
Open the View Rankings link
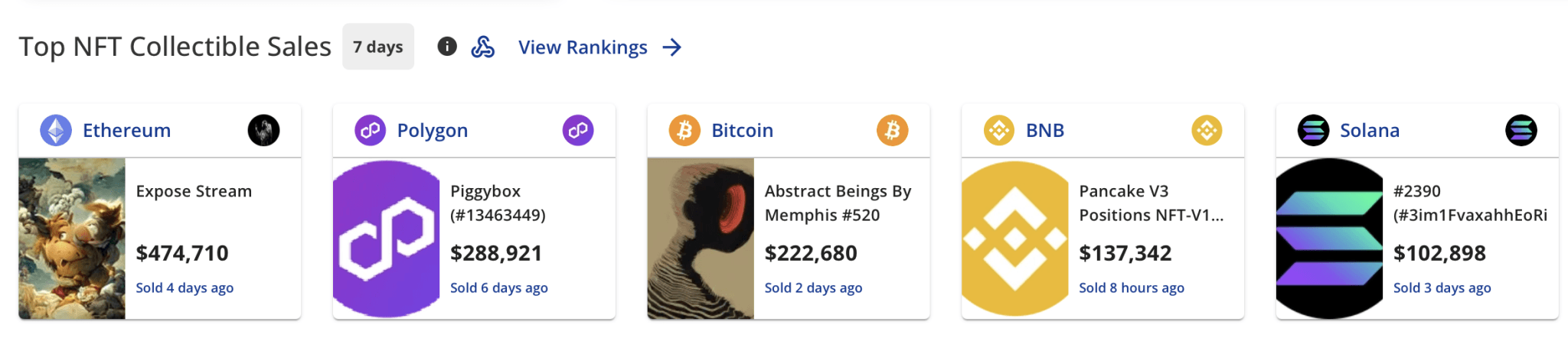click(x=583, y=47)
